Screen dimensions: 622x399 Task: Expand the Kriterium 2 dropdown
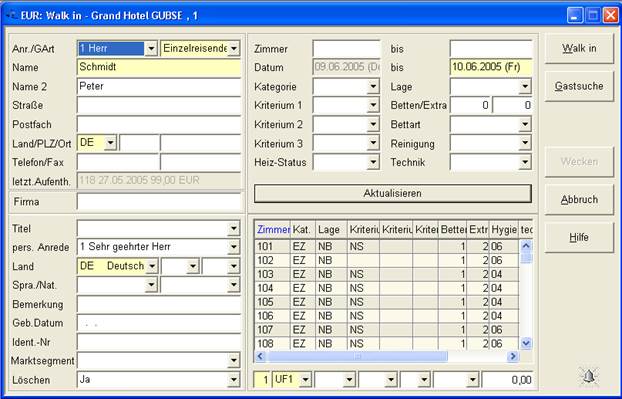[x=373, y=124]
